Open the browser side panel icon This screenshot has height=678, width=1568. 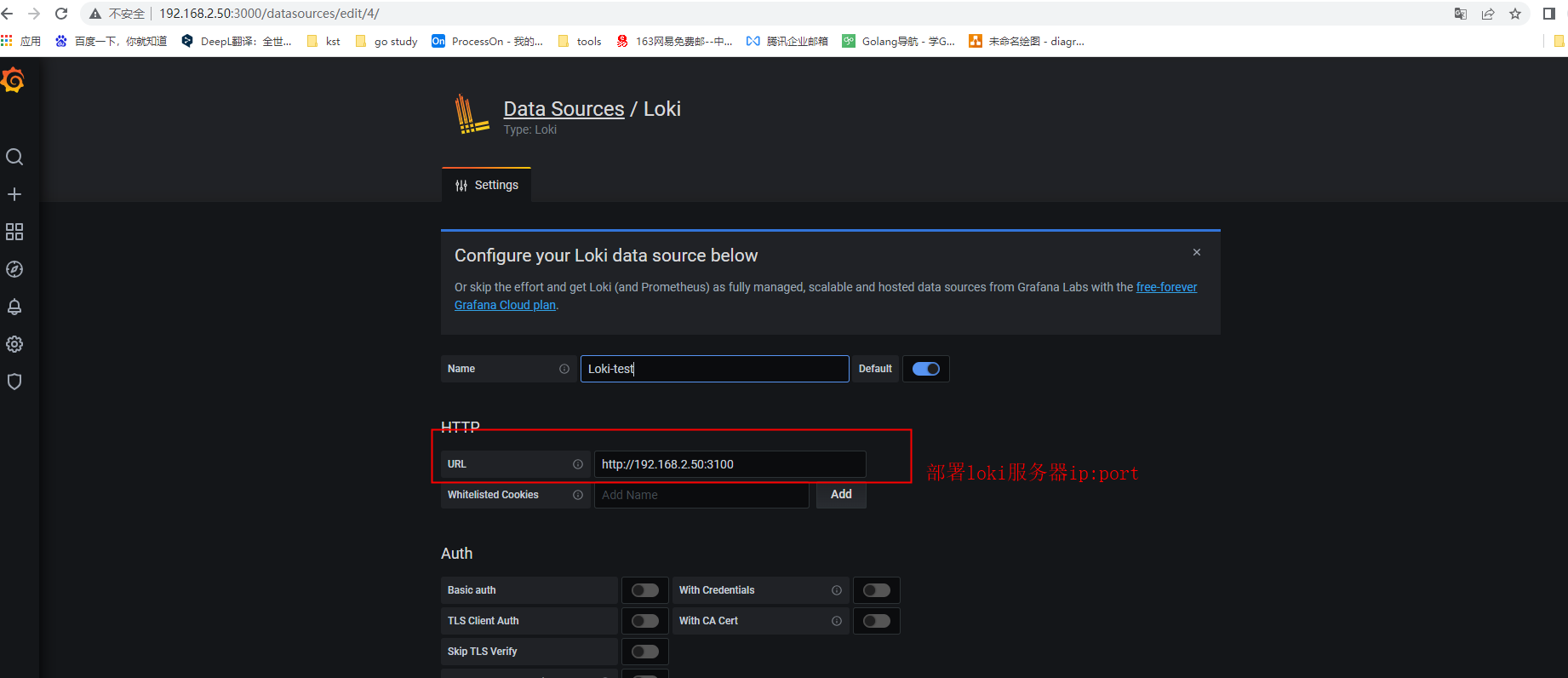pos(1549,14)
